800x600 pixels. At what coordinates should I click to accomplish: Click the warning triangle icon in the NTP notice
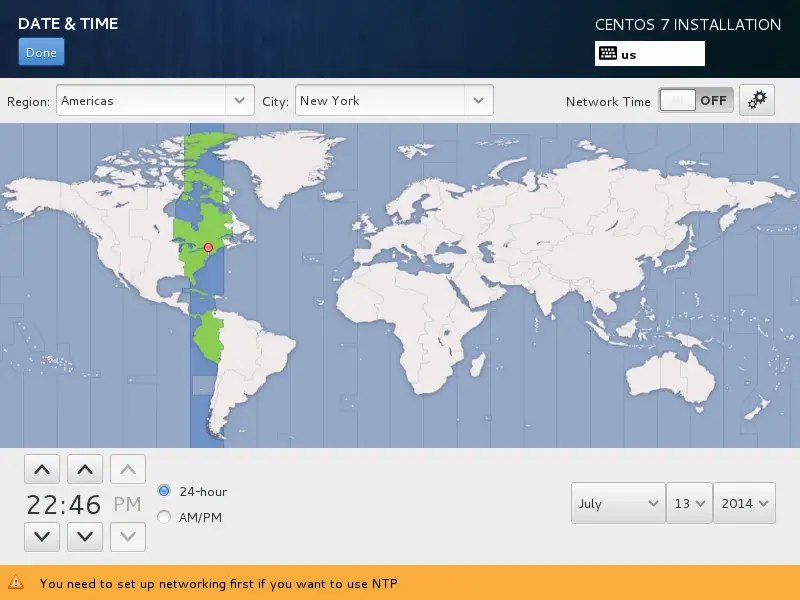click(x=16, y=582)
